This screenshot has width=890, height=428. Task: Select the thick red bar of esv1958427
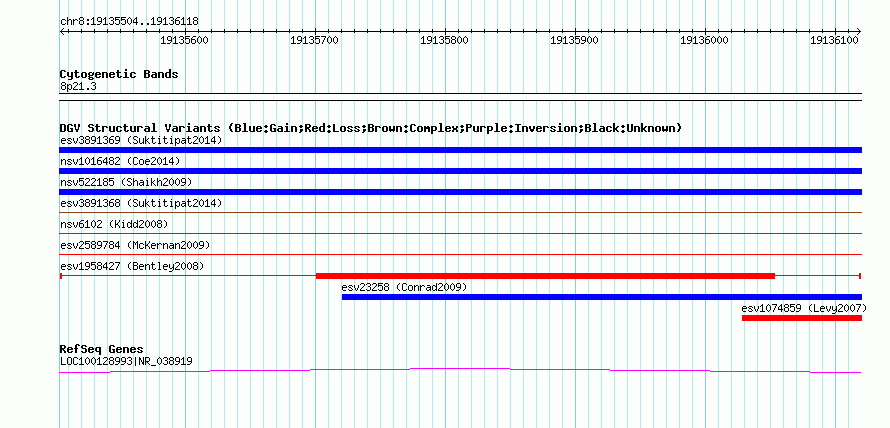coord(545,276)
